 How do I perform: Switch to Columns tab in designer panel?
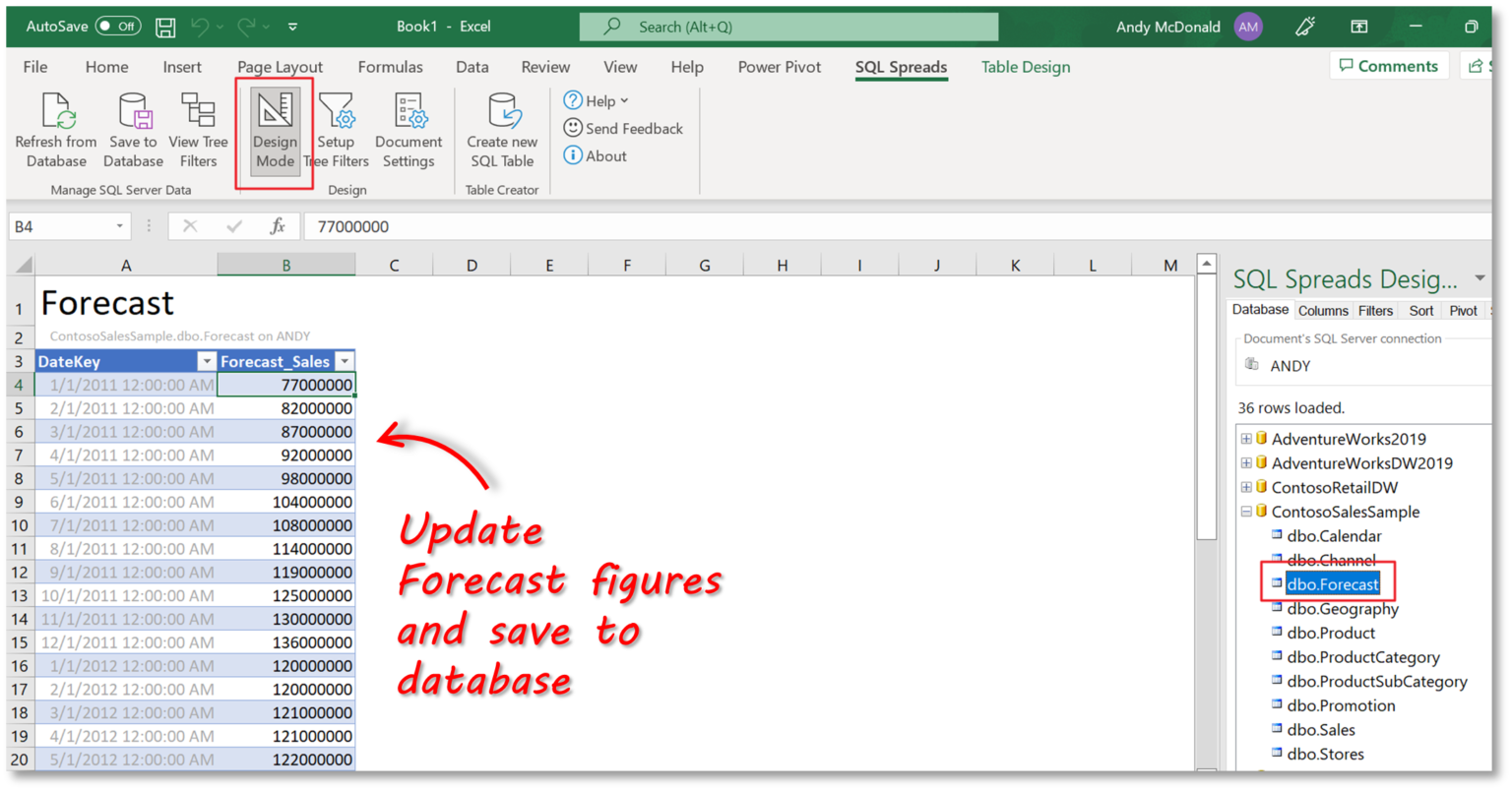point(1322,310)
